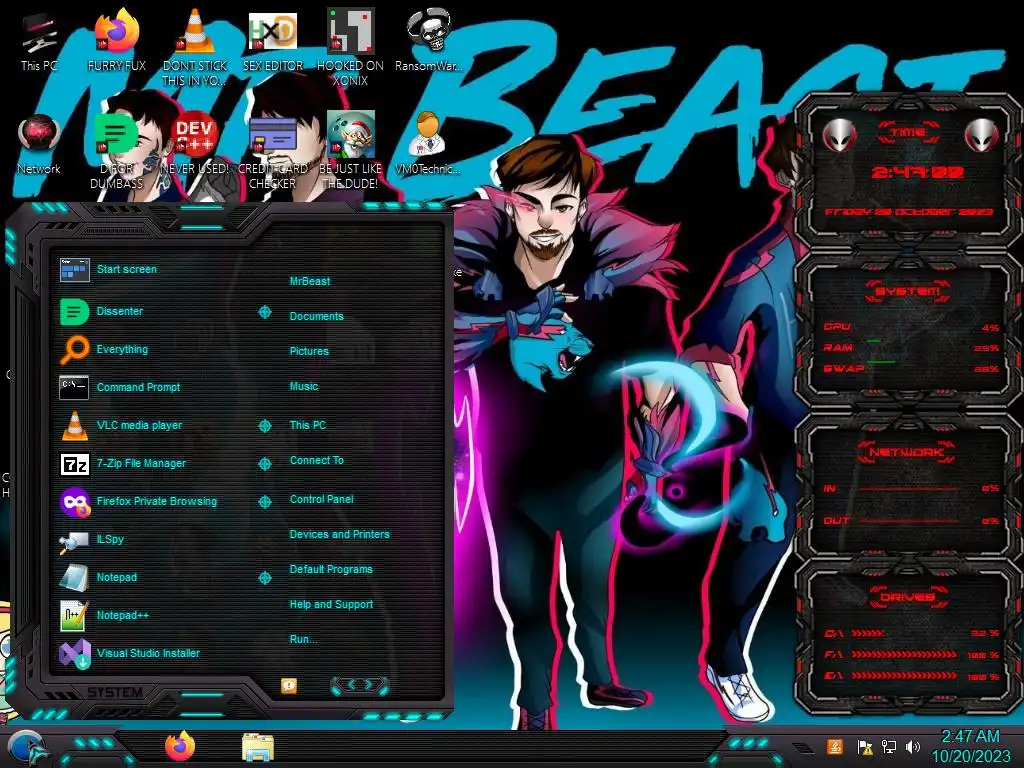The image size is (1024, 768).
Task: Open the SEX EDITOR HxD desktop shortcut
Action: click(272, 40)
